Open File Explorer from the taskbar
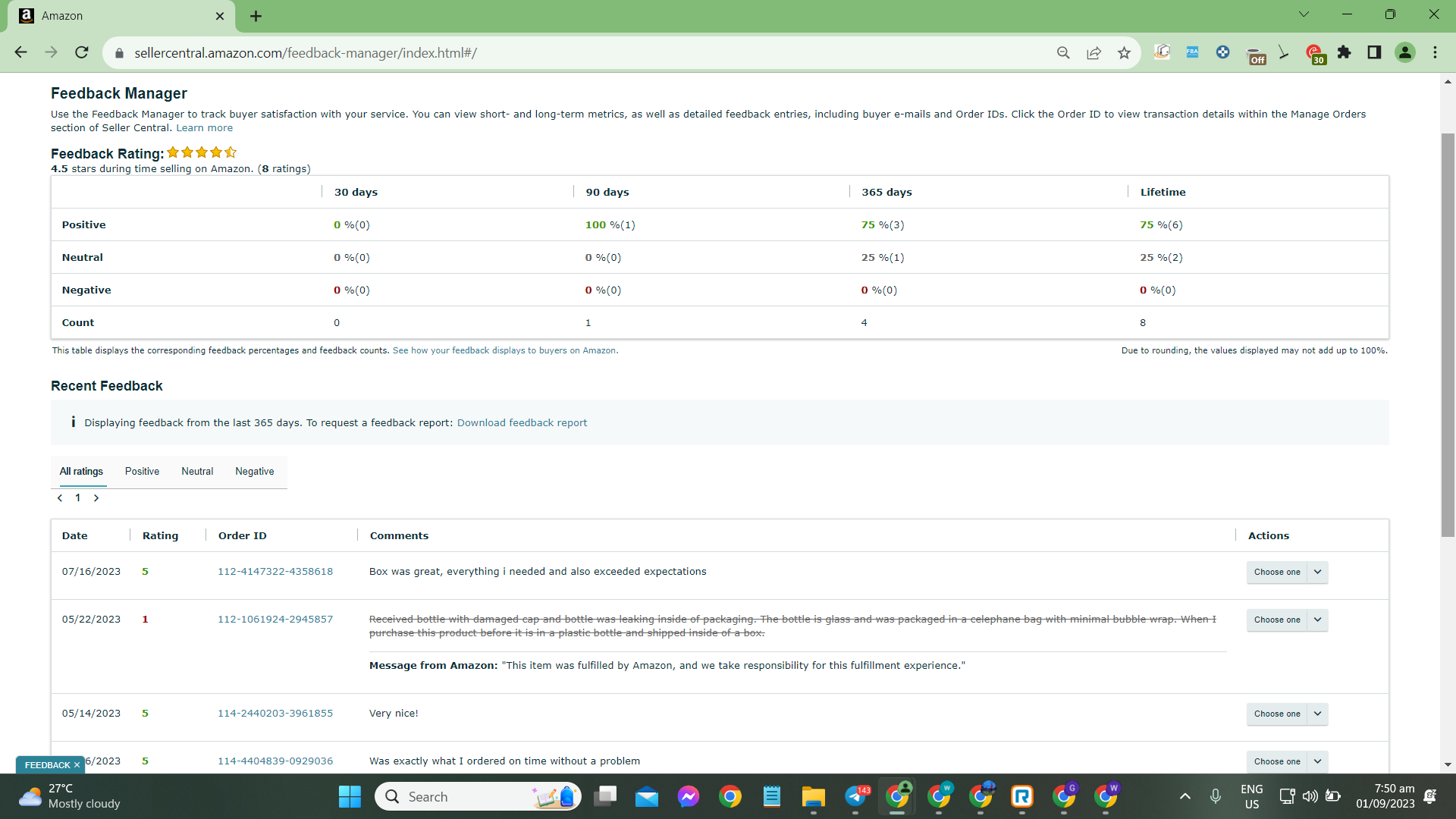The image size is (1456, 819). (x=814, y=796)
